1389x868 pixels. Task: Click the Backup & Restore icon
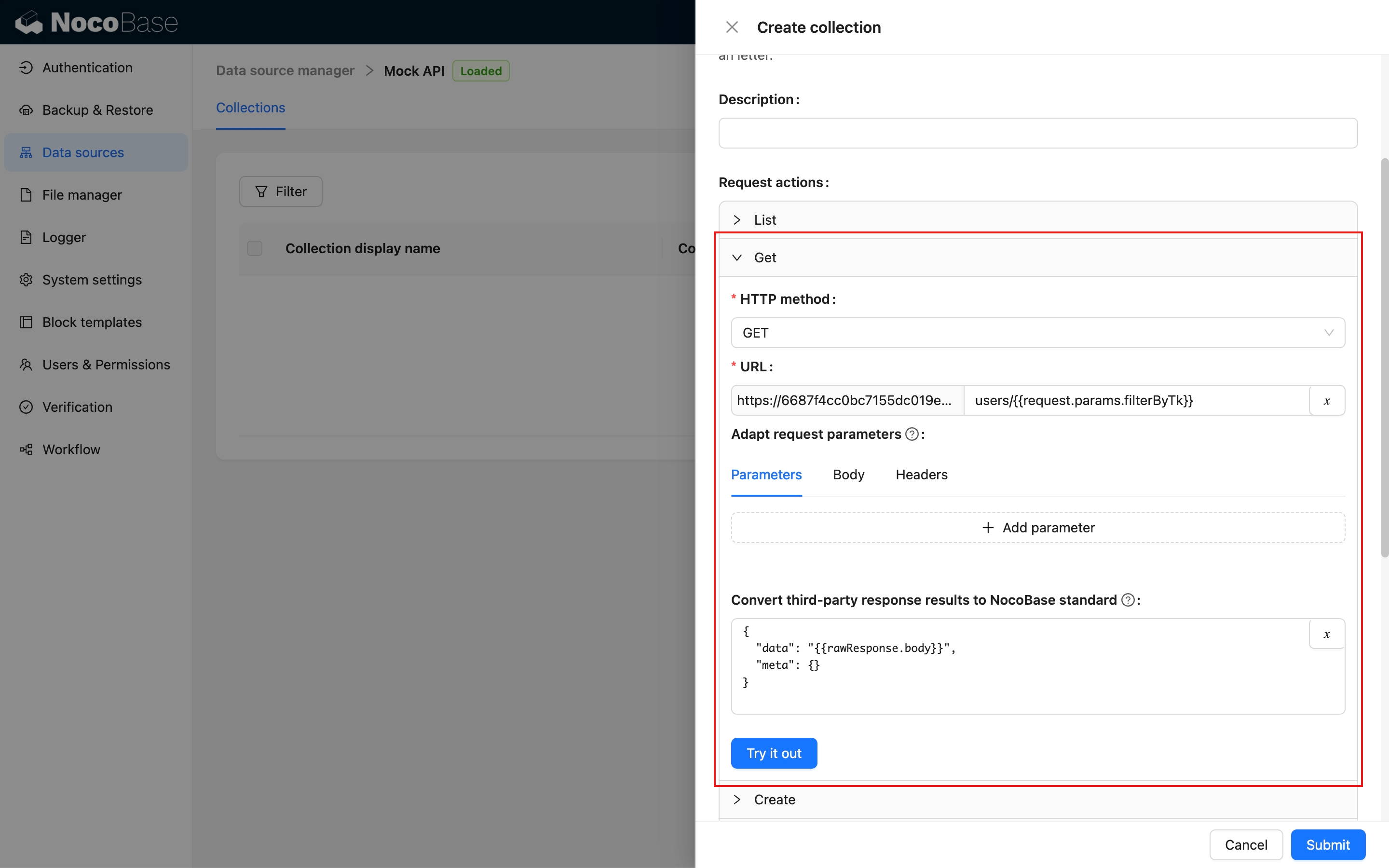[26, 110]
